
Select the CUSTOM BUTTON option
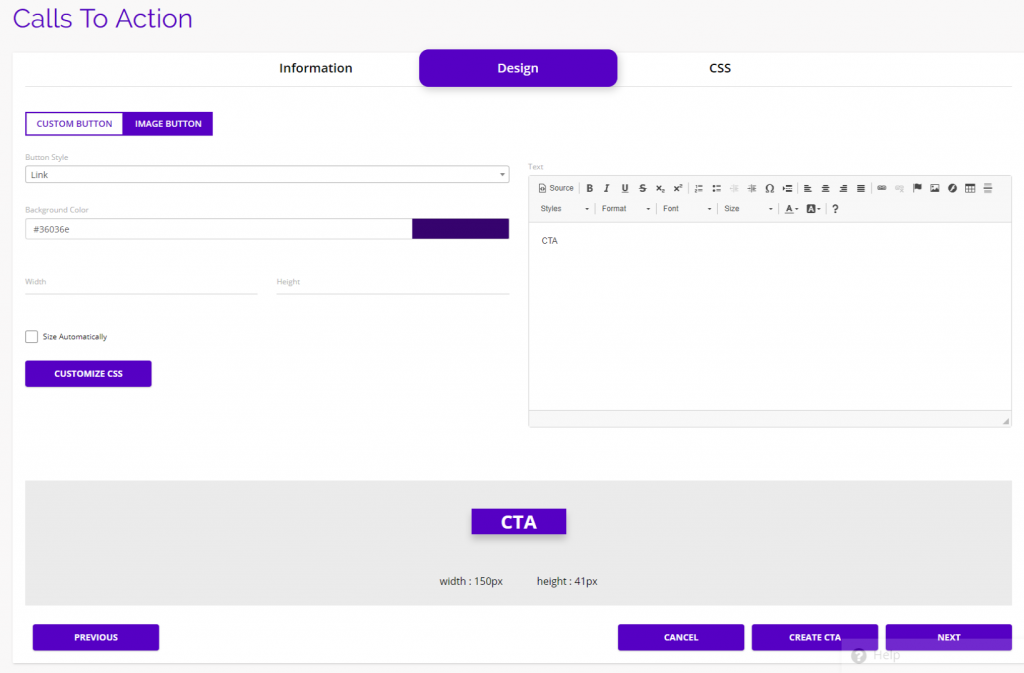pos(74,123)
